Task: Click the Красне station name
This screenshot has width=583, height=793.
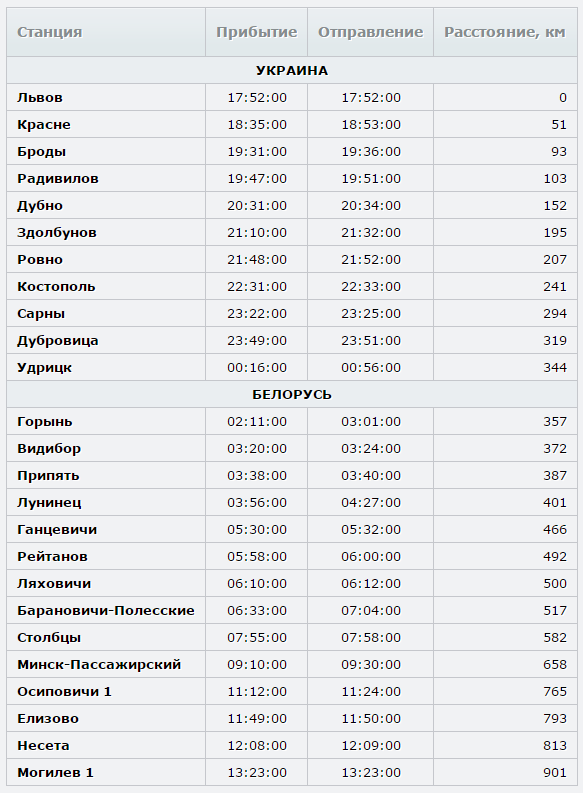Action: point(43,124)
